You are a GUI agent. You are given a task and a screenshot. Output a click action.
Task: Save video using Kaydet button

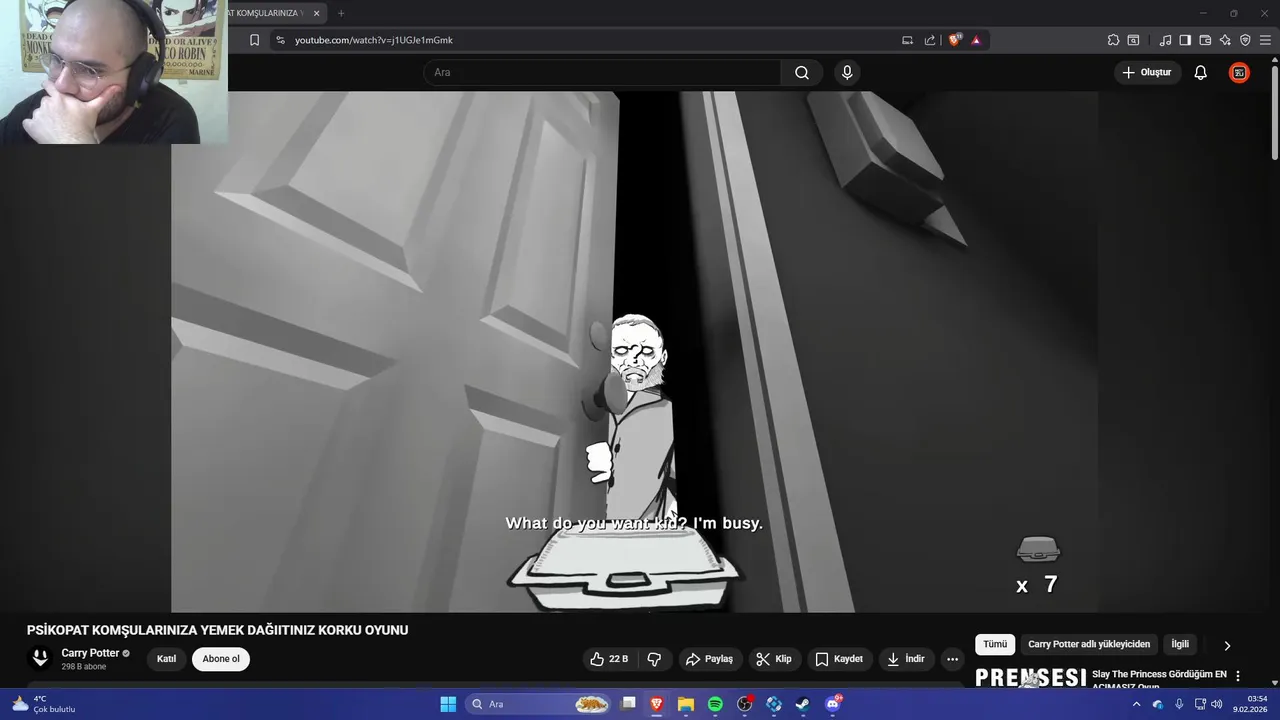tap(838, 659)
